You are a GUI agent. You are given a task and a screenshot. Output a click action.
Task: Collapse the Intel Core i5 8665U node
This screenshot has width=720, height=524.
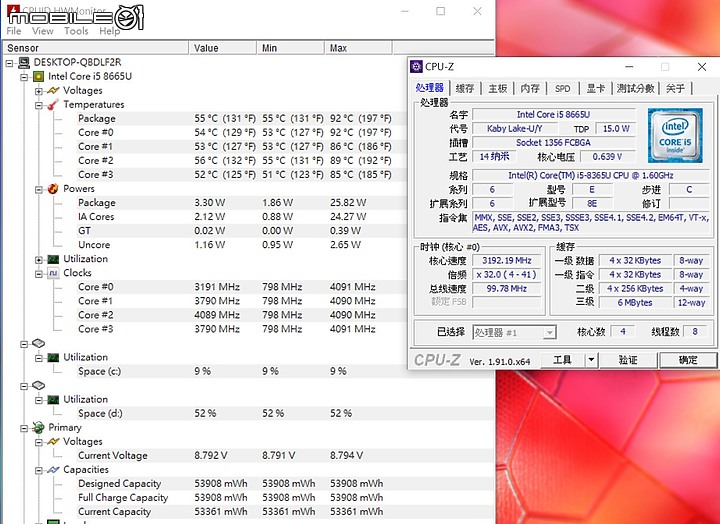click(x=24, y=77)
